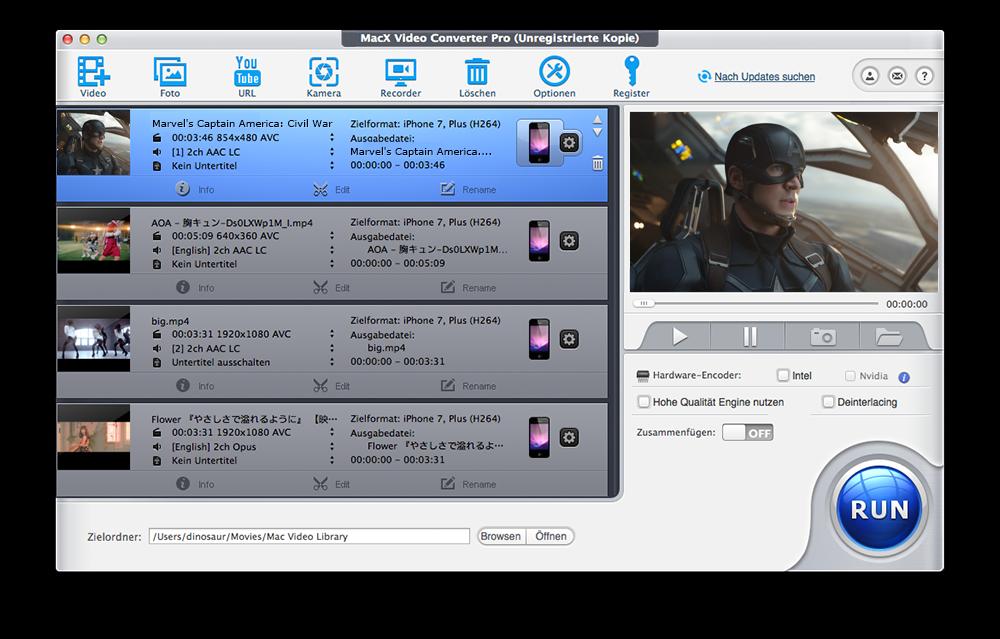Edit the AOA video with scissors
1000x639 pixels.
pos(320,288)
